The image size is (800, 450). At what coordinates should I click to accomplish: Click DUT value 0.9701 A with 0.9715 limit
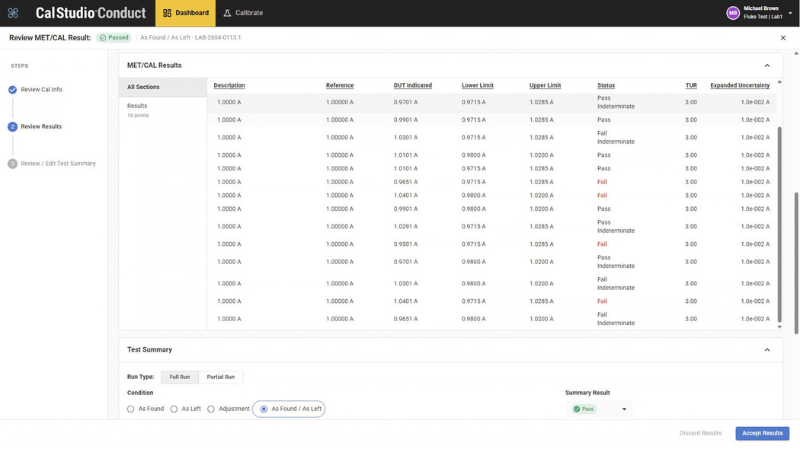coord(406,102)
